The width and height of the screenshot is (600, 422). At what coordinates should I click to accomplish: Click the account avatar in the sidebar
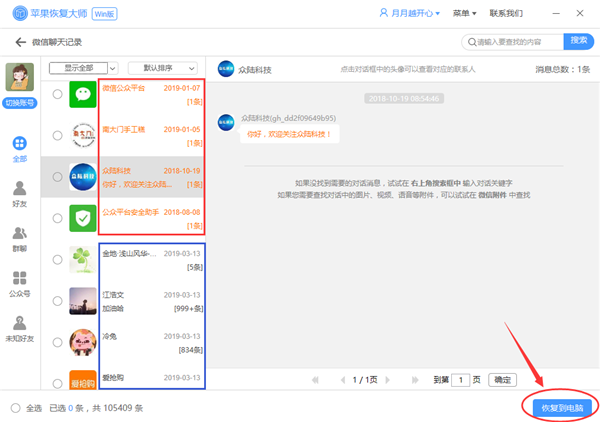(20, 77)
